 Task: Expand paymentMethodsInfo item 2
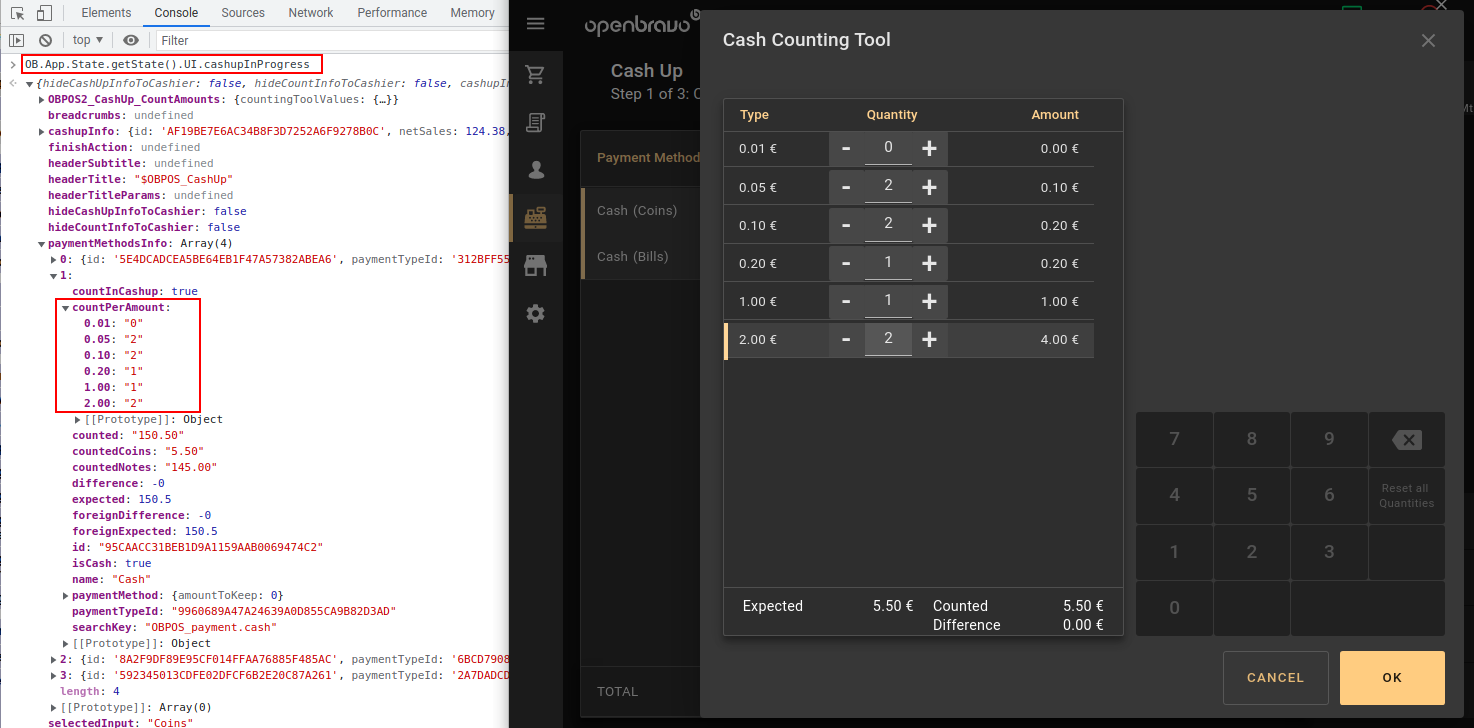[x=53, y=659]
